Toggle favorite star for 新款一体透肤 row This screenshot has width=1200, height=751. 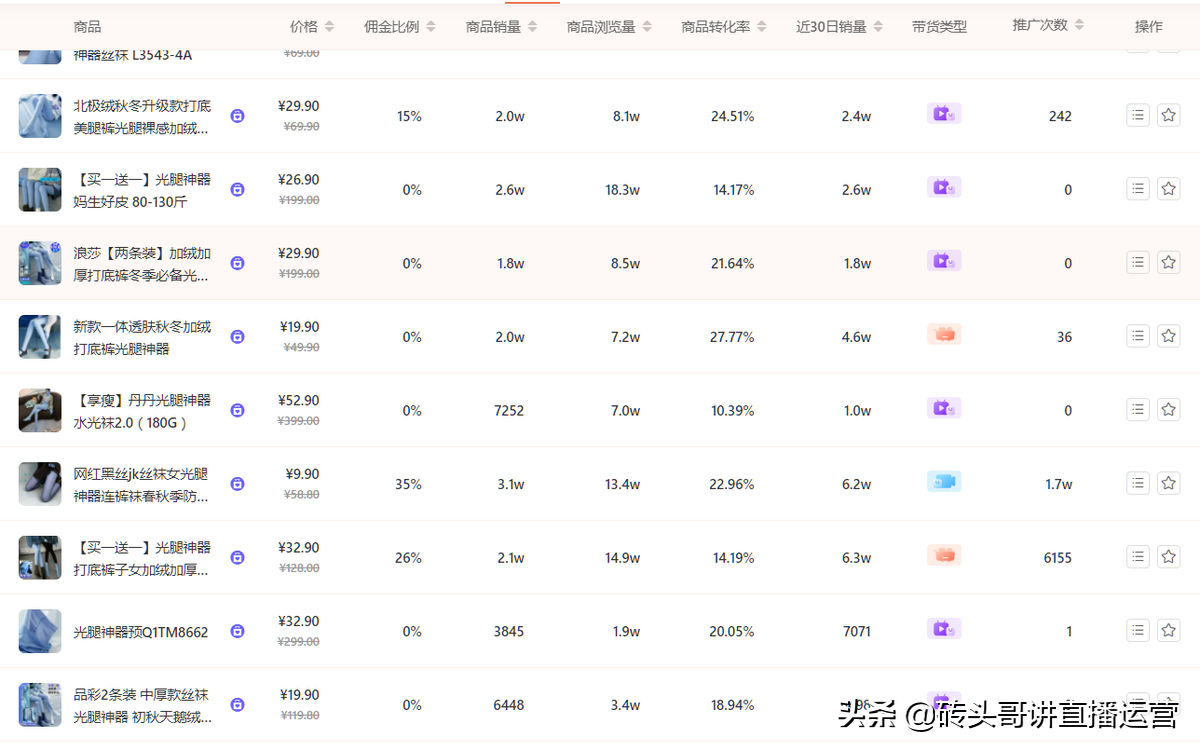tap(1169, 336)
